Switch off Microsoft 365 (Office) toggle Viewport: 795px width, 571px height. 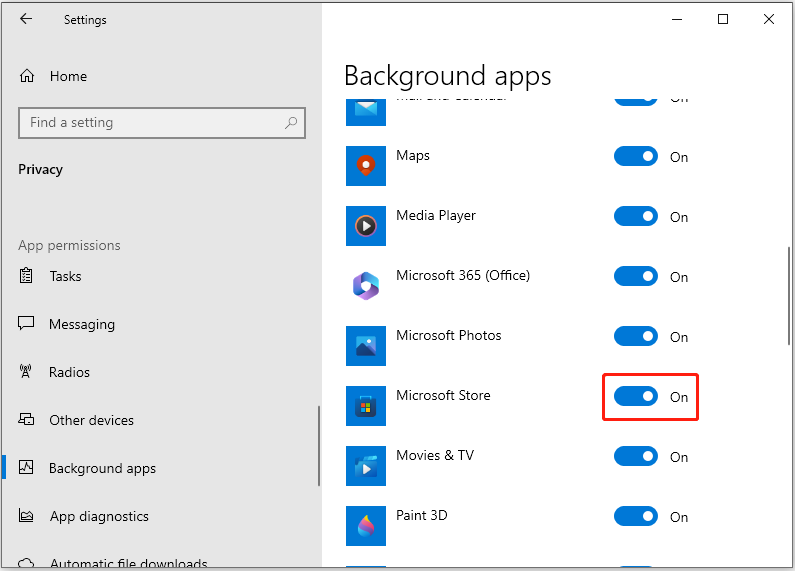click(636, 276)
